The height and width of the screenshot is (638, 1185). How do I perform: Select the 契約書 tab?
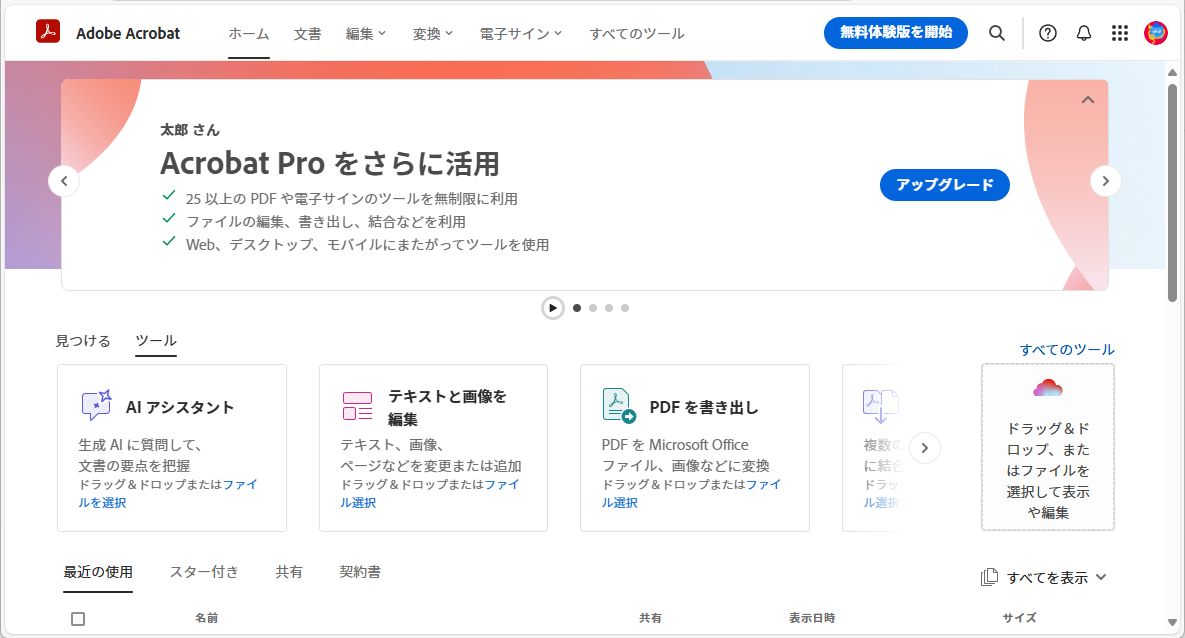360,572
